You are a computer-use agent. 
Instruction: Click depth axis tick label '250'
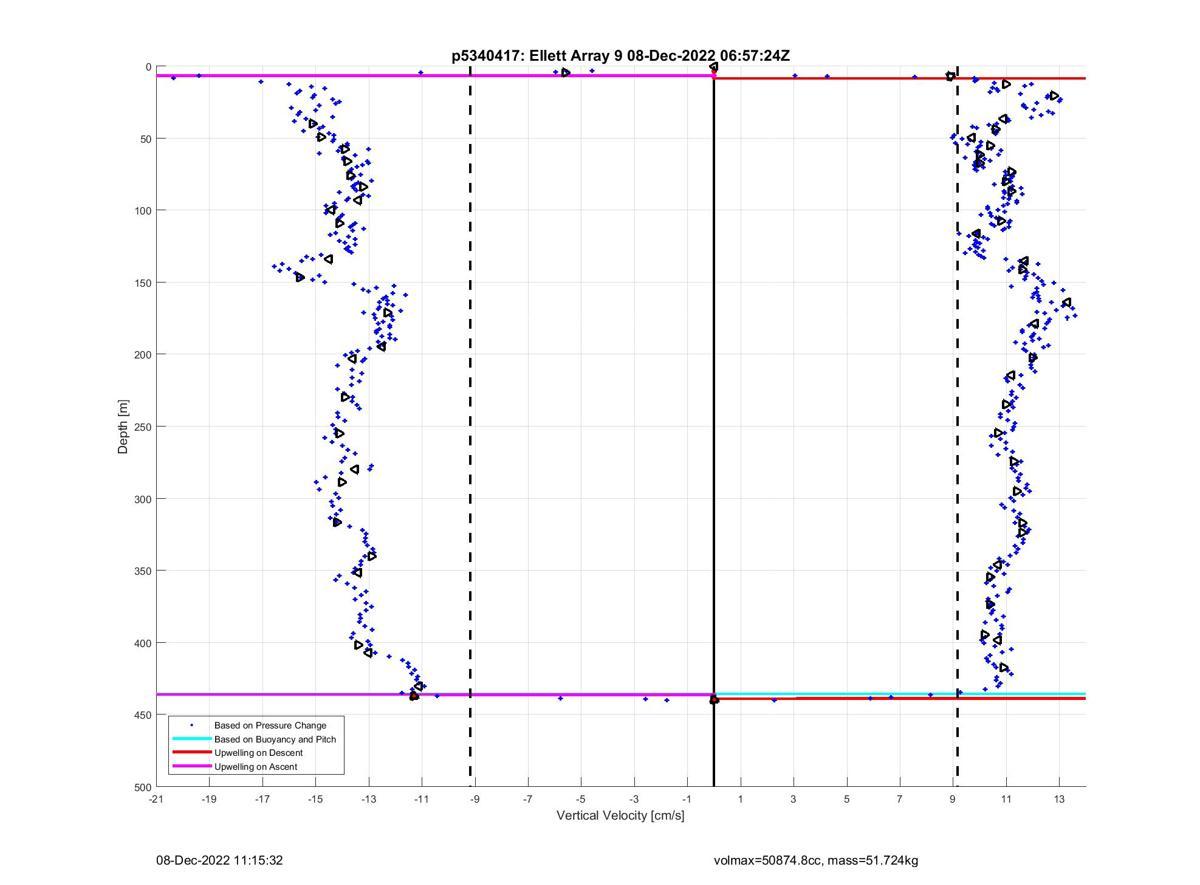click(142, 426)
